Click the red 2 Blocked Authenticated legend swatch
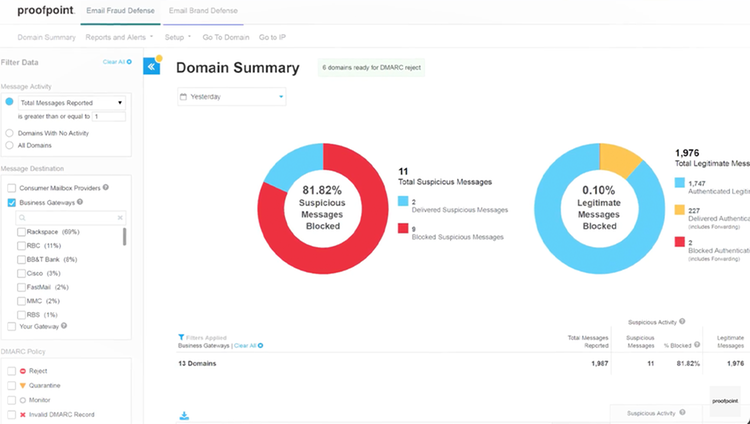Image resolution: width=750 pixels, height=424 pixels. click(x=680, y=242)
